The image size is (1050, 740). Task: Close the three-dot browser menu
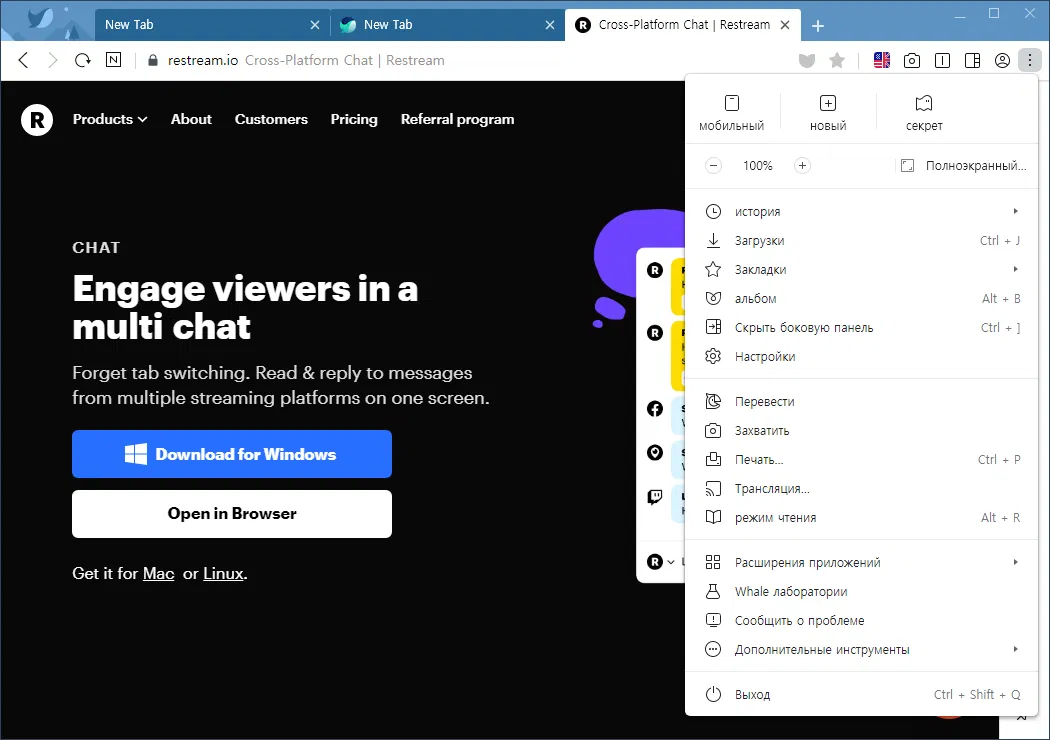pos(1030,60)
